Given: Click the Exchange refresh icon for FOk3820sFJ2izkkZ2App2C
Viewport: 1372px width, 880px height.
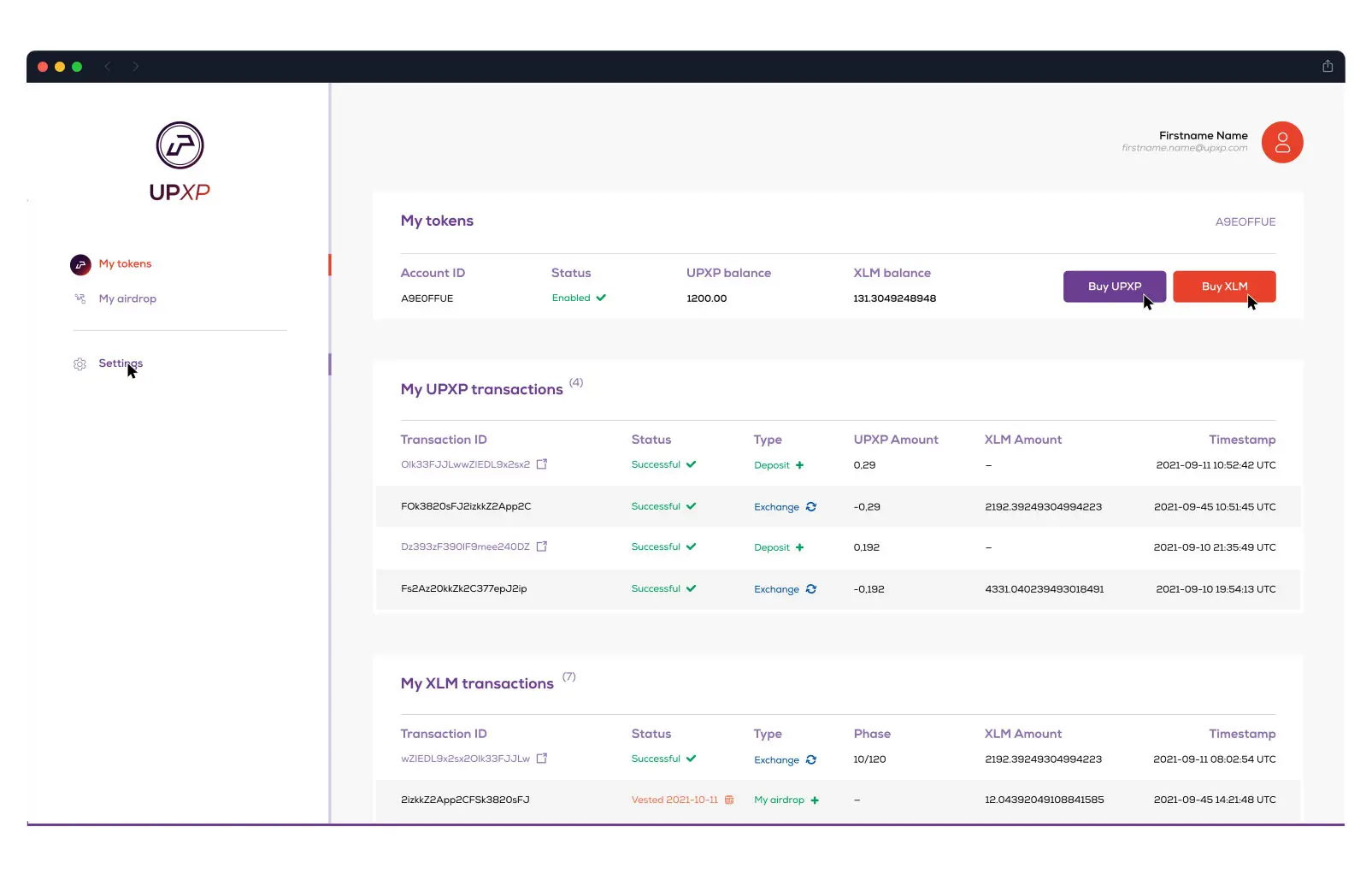Looking at the screenshot, I should [810, 506].
